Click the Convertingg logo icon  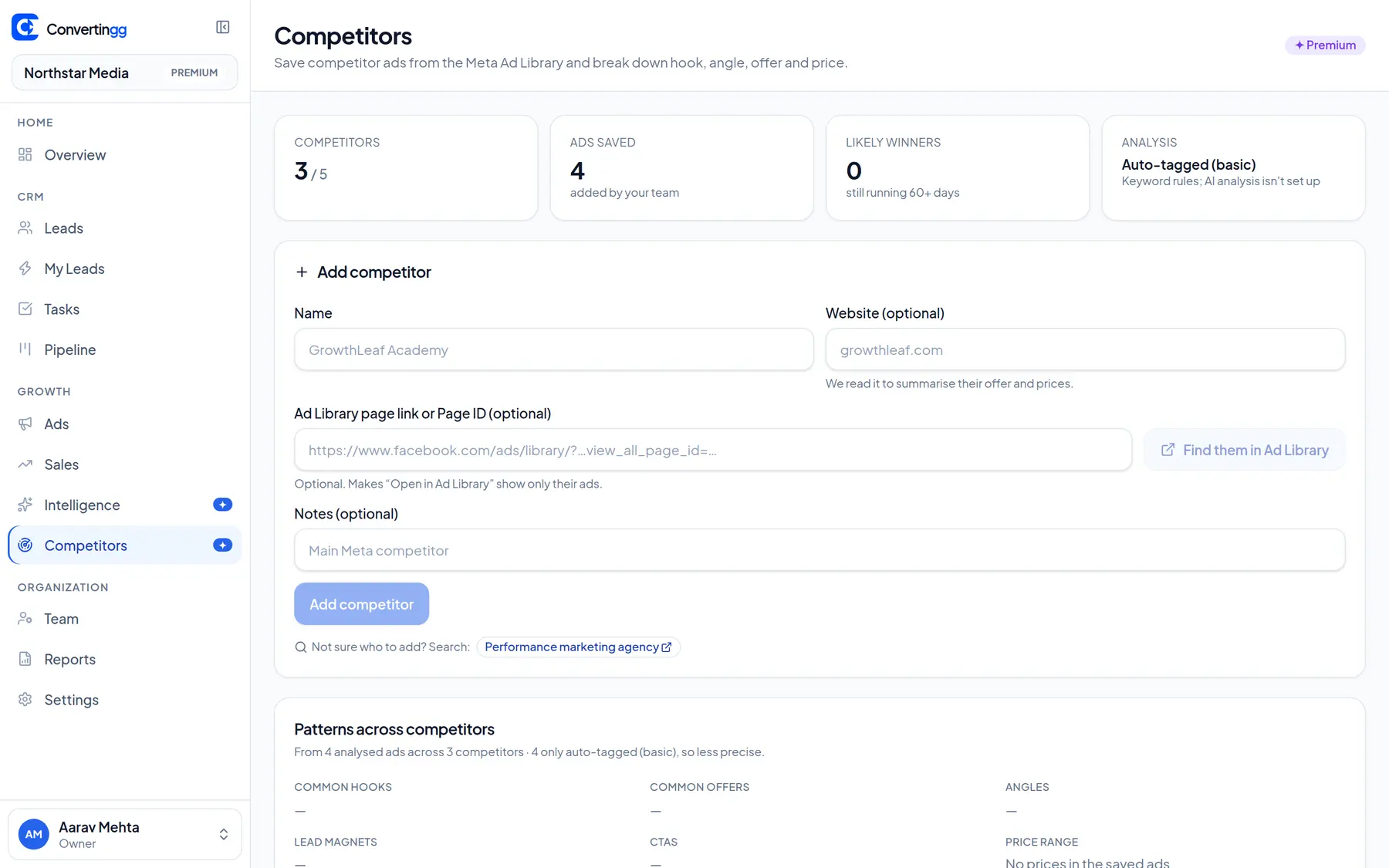click(x=25, y=27)
